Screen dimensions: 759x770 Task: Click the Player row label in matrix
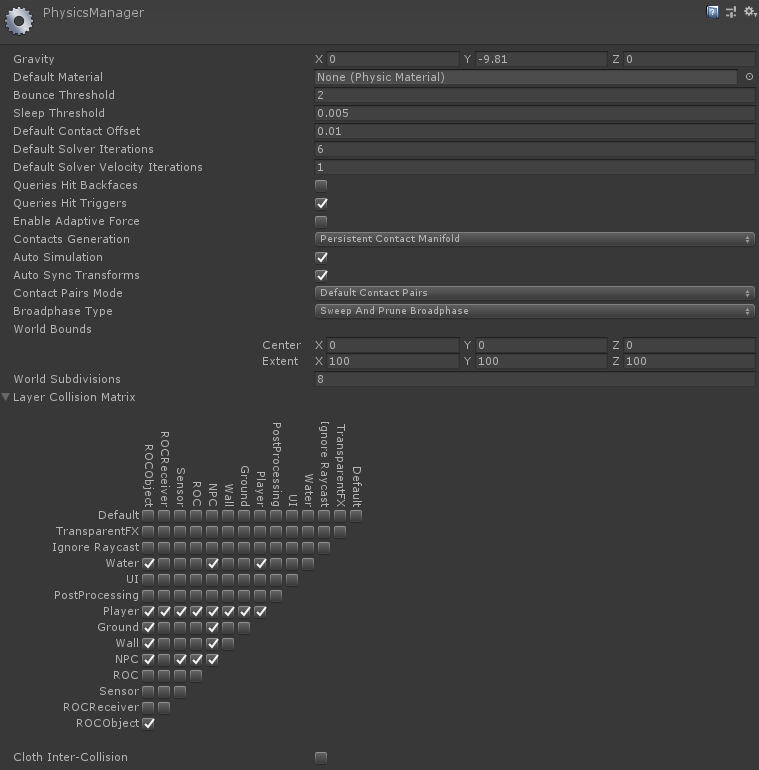tap(121, 611)
